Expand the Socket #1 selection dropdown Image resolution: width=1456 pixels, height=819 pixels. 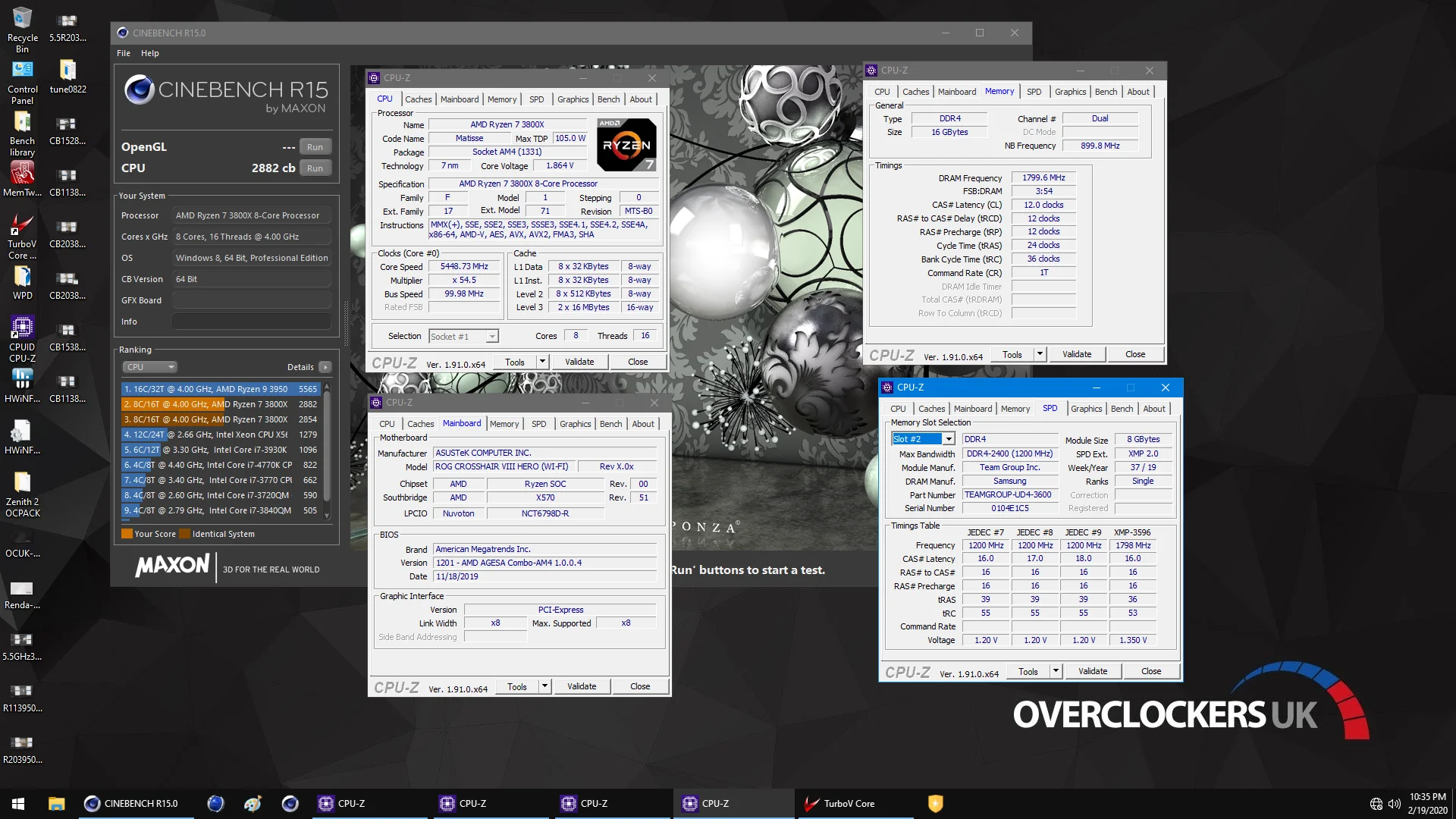point(492,337)
